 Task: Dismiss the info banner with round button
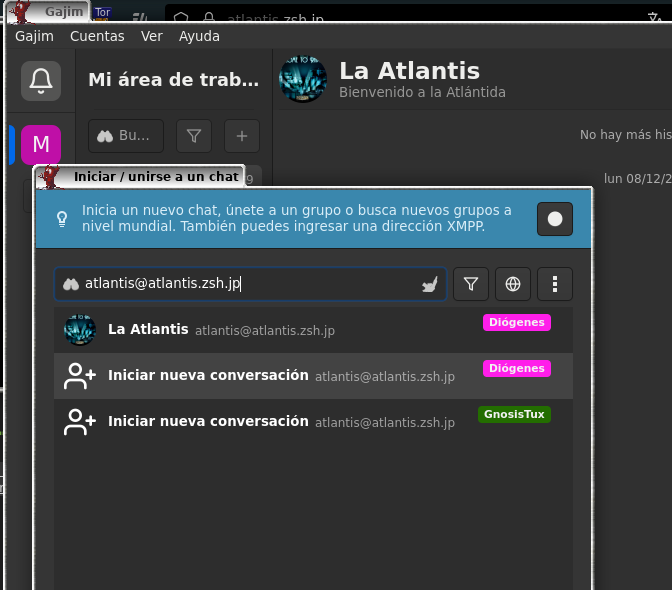tap(555, 219)
